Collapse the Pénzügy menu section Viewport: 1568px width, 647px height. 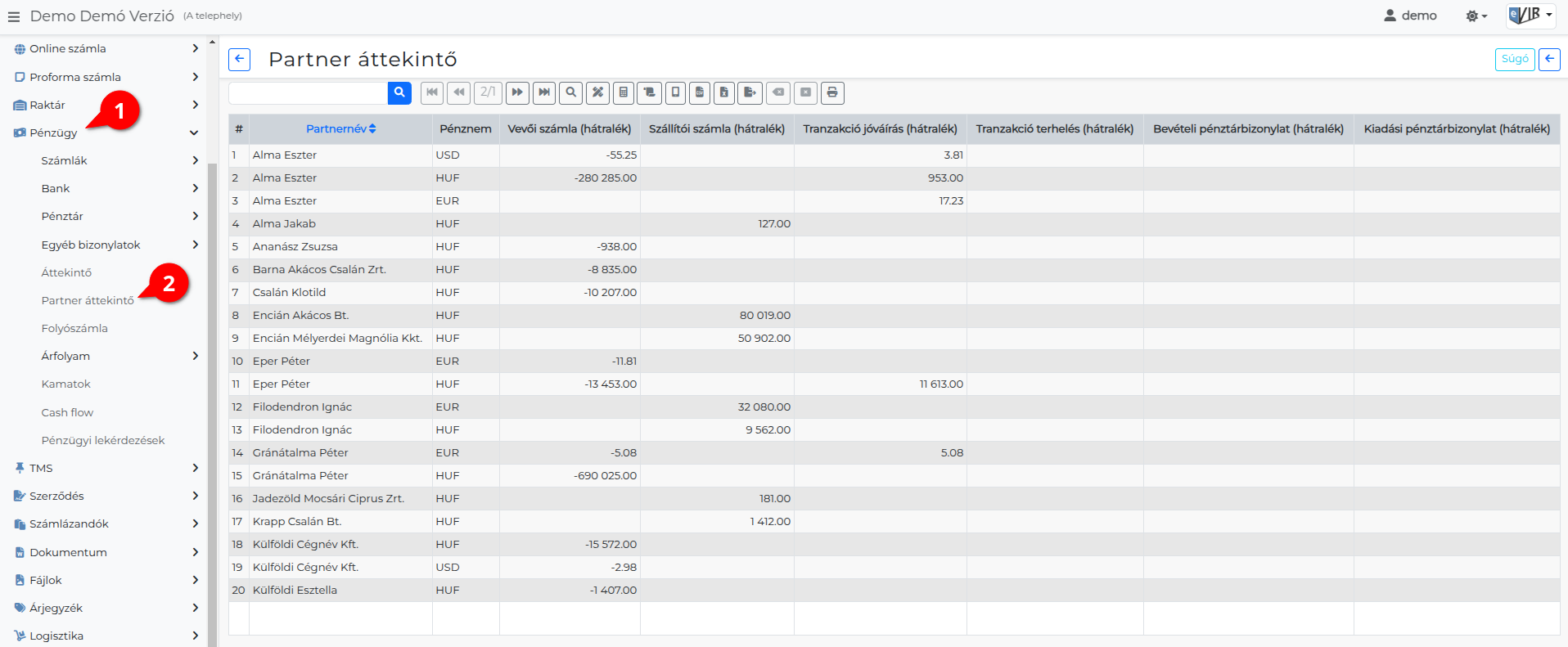(x=194, y=133)
